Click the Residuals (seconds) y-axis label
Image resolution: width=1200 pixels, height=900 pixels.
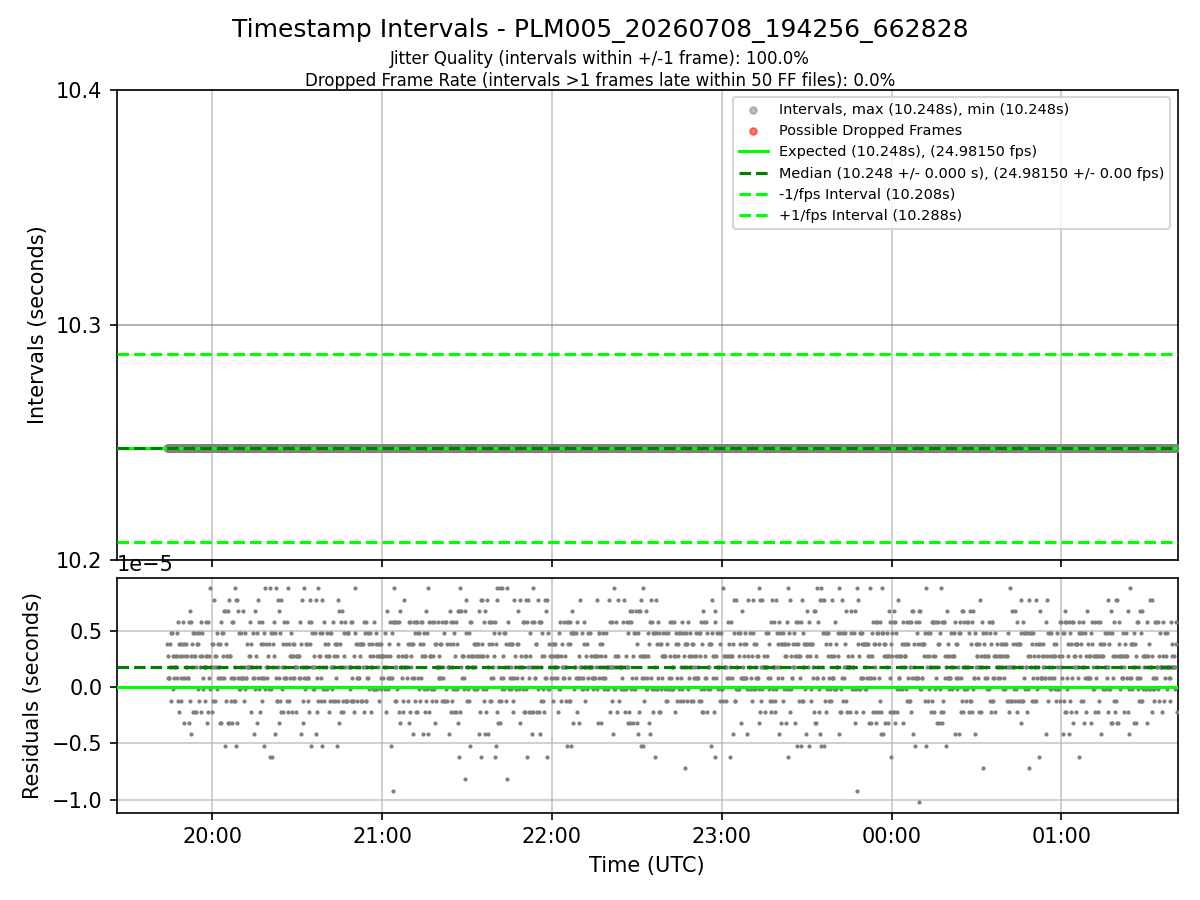coord(32,696)
